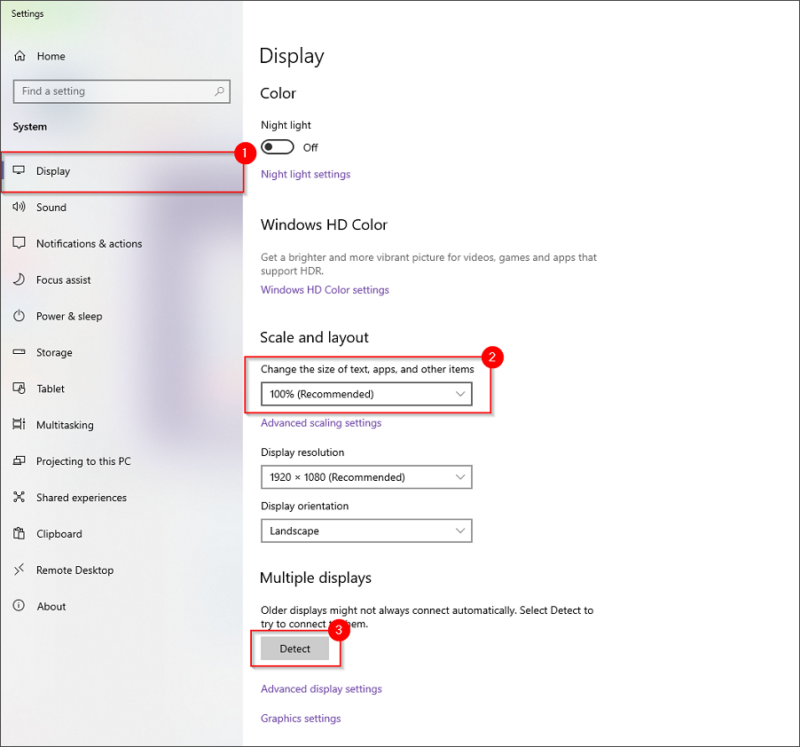Click the Power & sleep icon
The width and height of the screenshot is (800, 747).
pyautogui.click(x=19, y=316)
